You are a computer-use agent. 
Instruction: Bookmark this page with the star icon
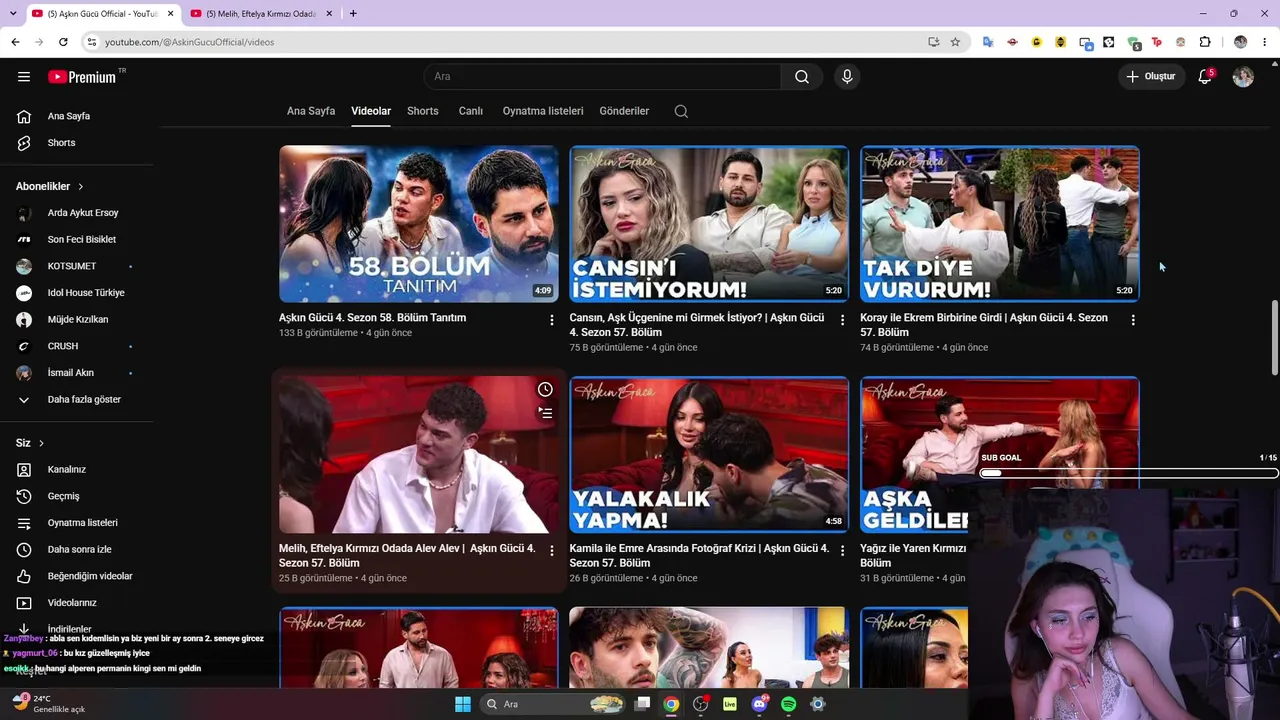pyautogui.click(x=955, y=42)
